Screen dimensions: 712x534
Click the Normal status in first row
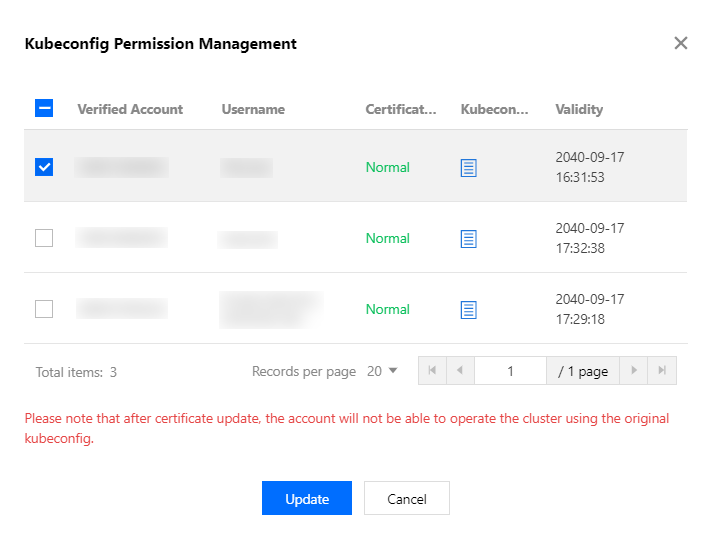tap(387, 167)
